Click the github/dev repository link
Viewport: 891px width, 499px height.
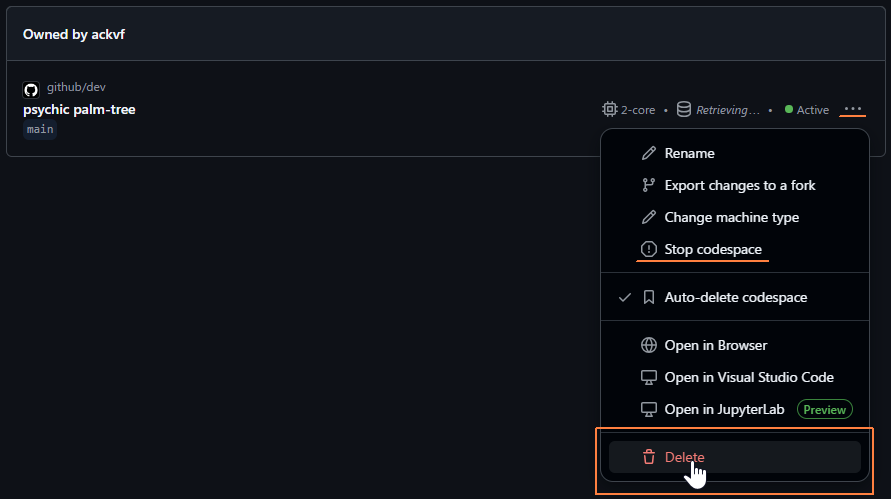tap(76, 88)
